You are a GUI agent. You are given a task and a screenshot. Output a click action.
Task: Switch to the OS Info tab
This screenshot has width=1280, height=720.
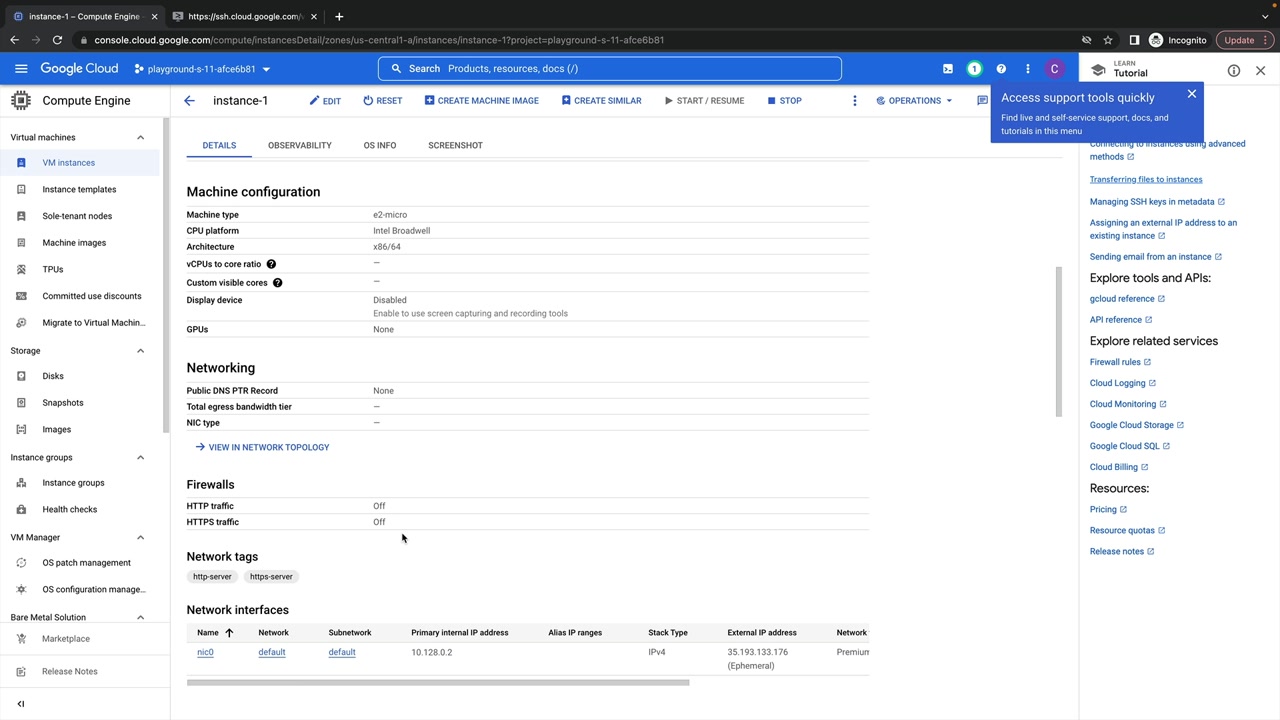(x=380, y=146)
